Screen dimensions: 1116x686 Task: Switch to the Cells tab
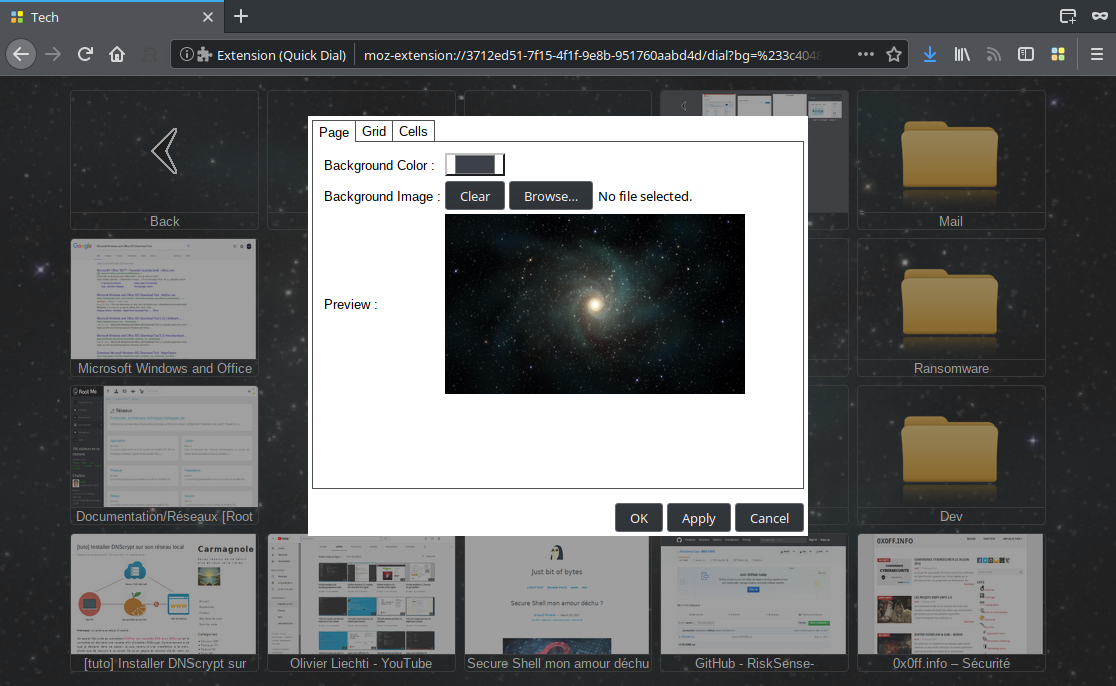coord(413,131)
